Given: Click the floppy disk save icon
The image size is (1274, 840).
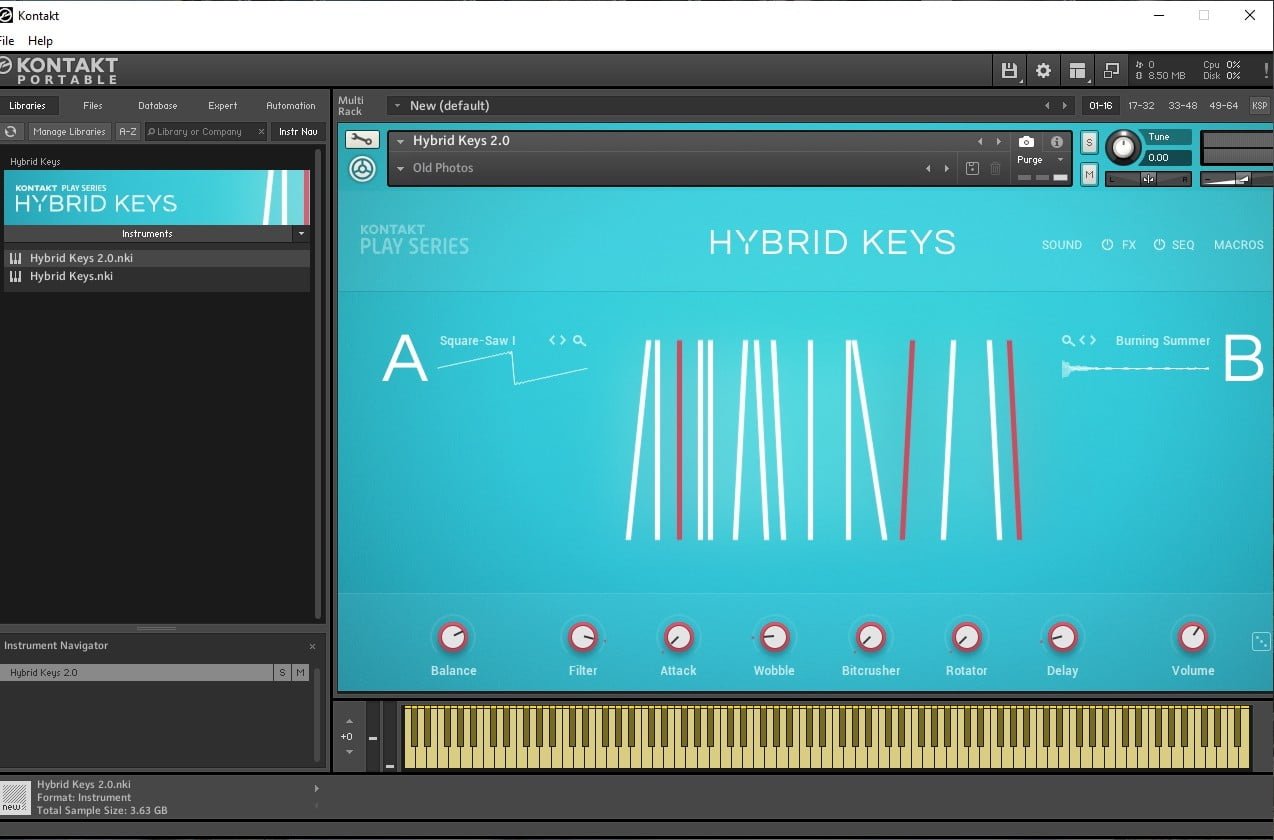Looking at the screenshot, I should pyautogui.click(x=1009, y=70).
